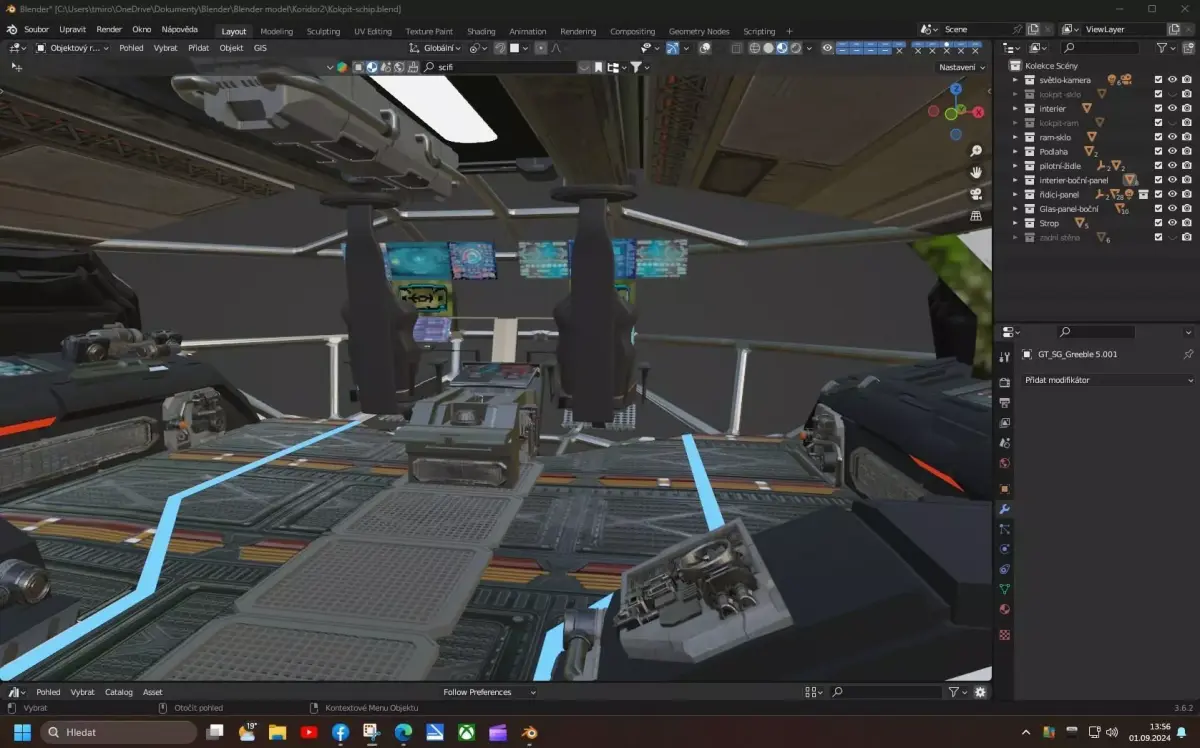Viewport: 1200px width, 748px height.
Task: Click the scifi search field
Action: pyautogui.click(x=500, y=67)
